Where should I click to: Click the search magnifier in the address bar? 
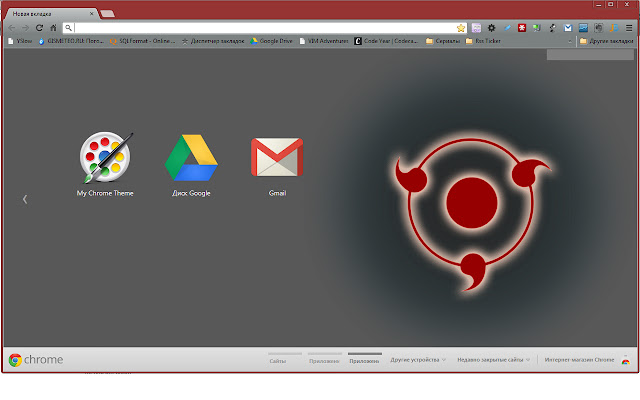tap(69, 28)
